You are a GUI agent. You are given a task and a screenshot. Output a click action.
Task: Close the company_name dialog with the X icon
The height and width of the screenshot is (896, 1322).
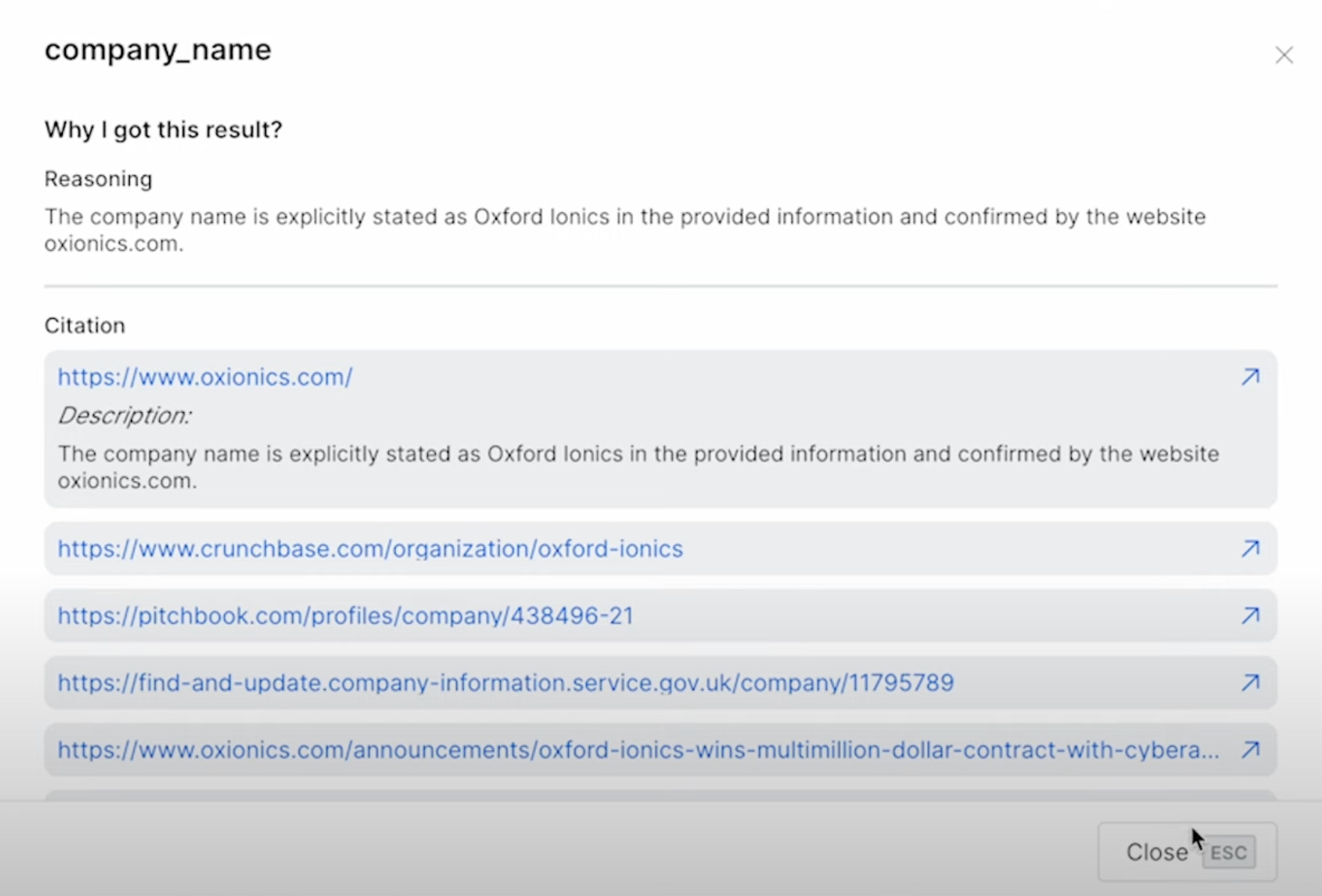click(x=1284, y=55)
